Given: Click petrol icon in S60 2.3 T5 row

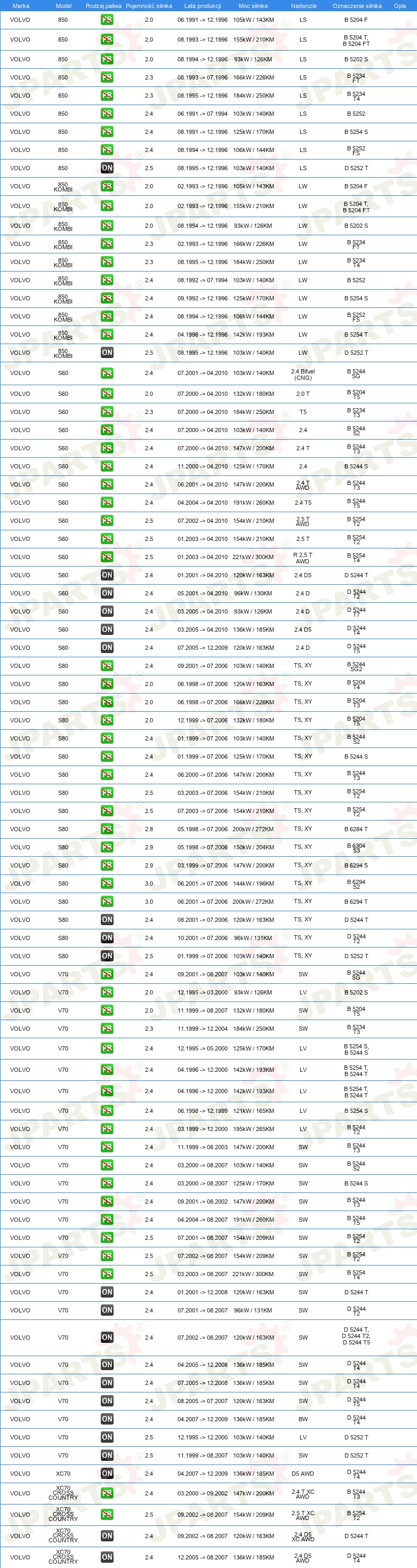Looking at the screenshot, I should (107, 412).
